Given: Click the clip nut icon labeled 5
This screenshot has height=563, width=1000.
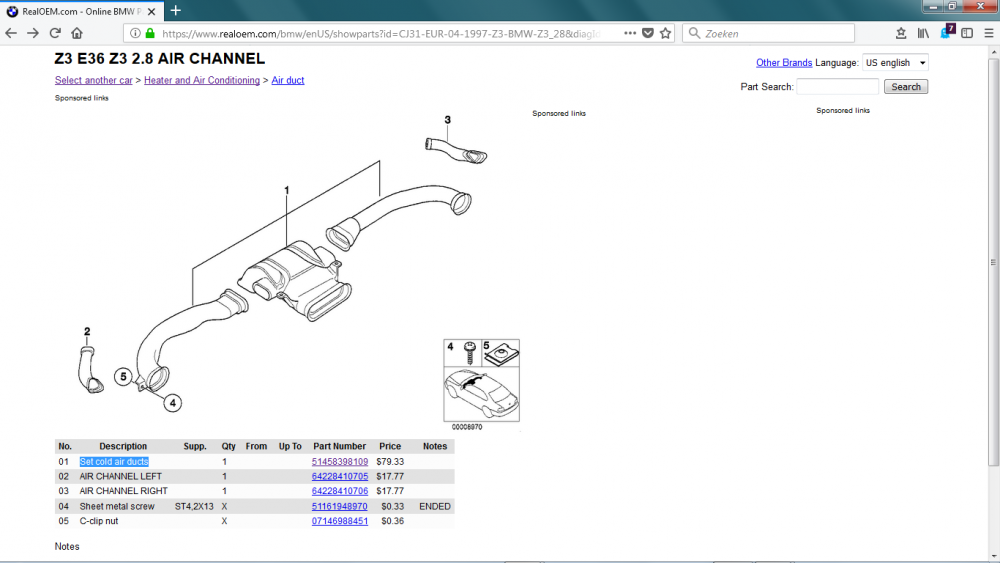Looking at the screenshot, I should (501, 353).
